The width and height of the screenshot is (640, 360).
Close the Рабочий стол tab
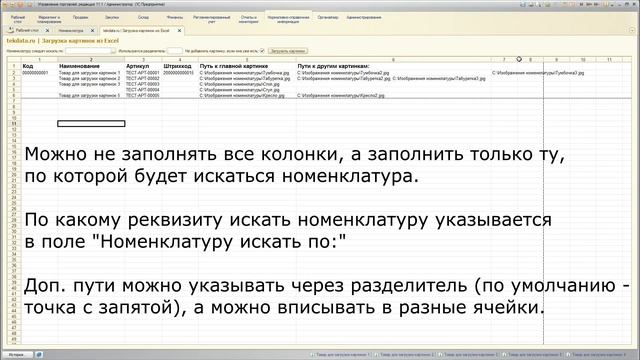tap(47, 31)
